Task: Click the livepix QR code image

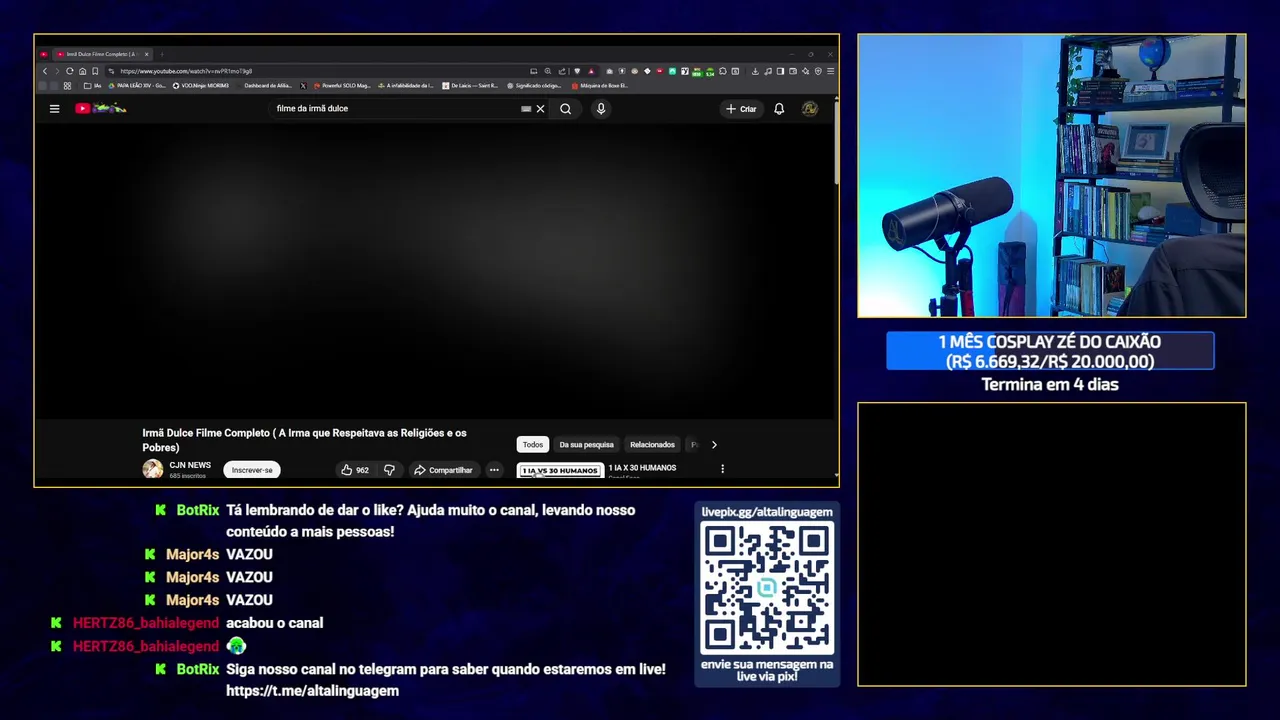Action: click(x=767, y=588)
